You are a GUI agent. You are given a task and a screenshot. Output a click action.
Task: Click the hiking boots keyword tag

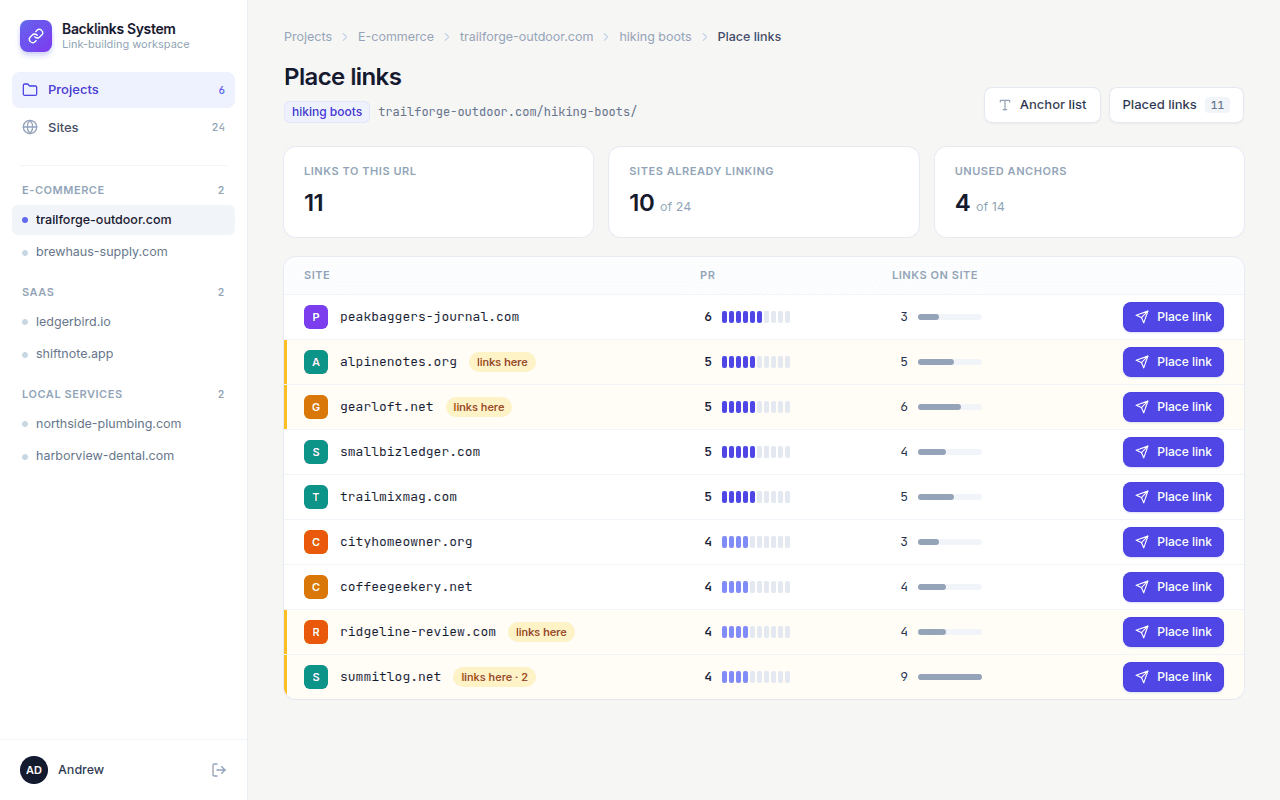coord(327,112)
